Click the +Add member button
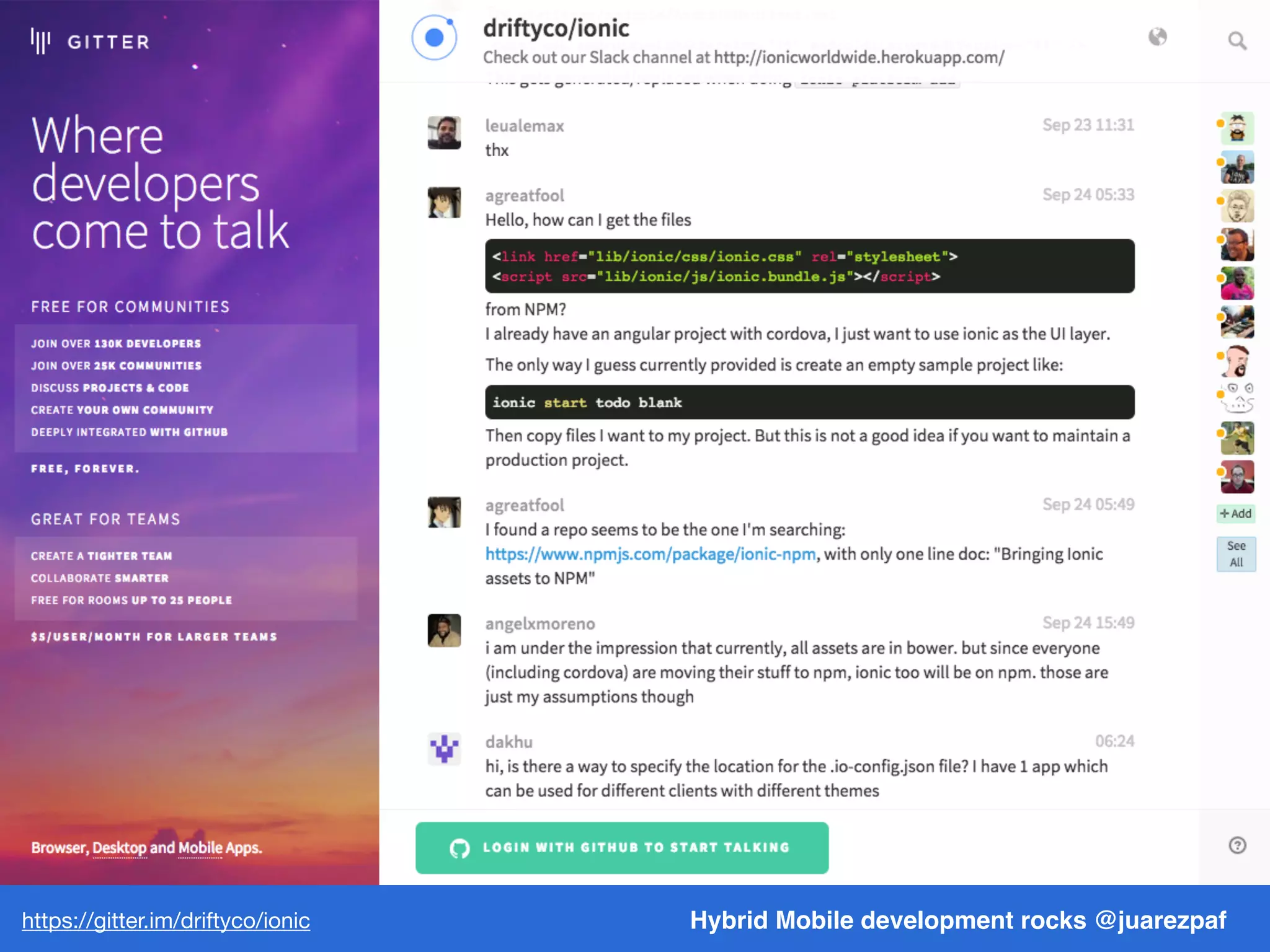The width and height of the screenshot is (1270, 952). point(1236,513)
